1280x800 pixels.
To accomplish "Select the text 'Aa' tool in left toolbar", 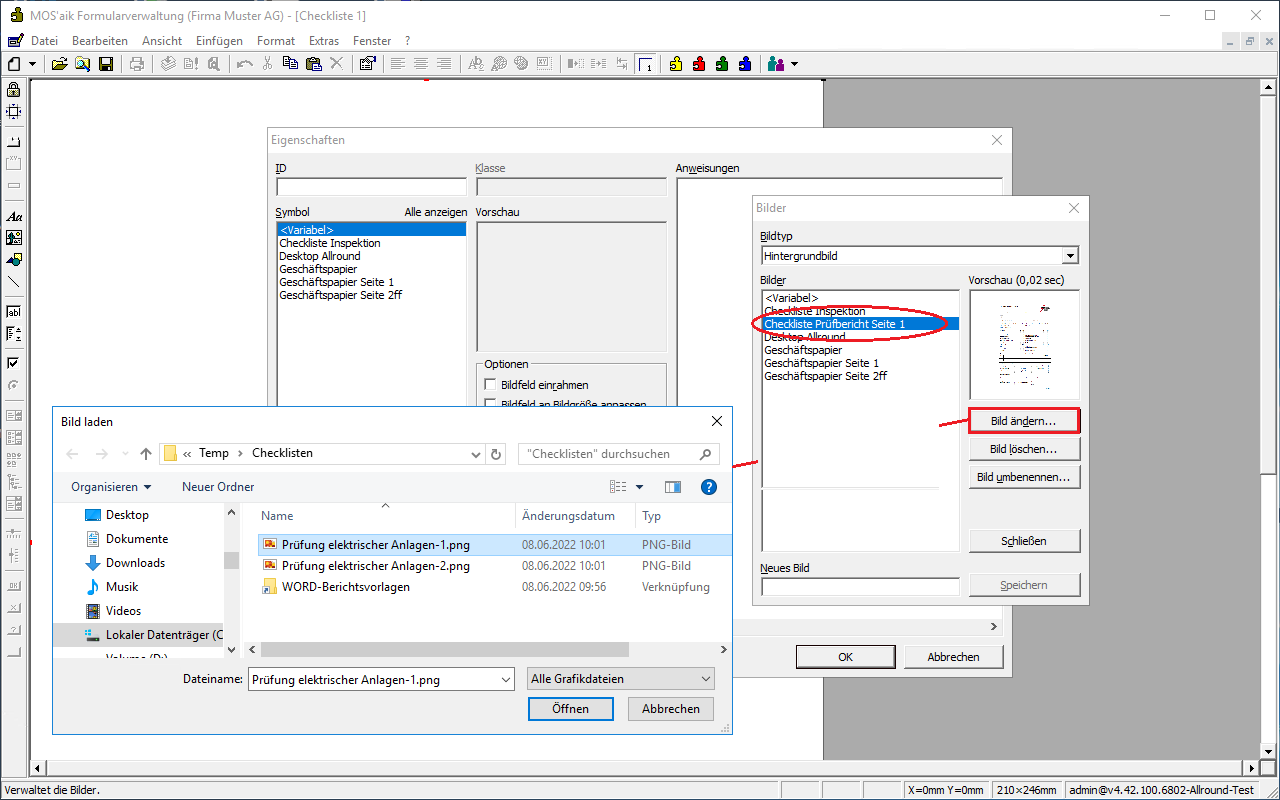I will [14, 216].
